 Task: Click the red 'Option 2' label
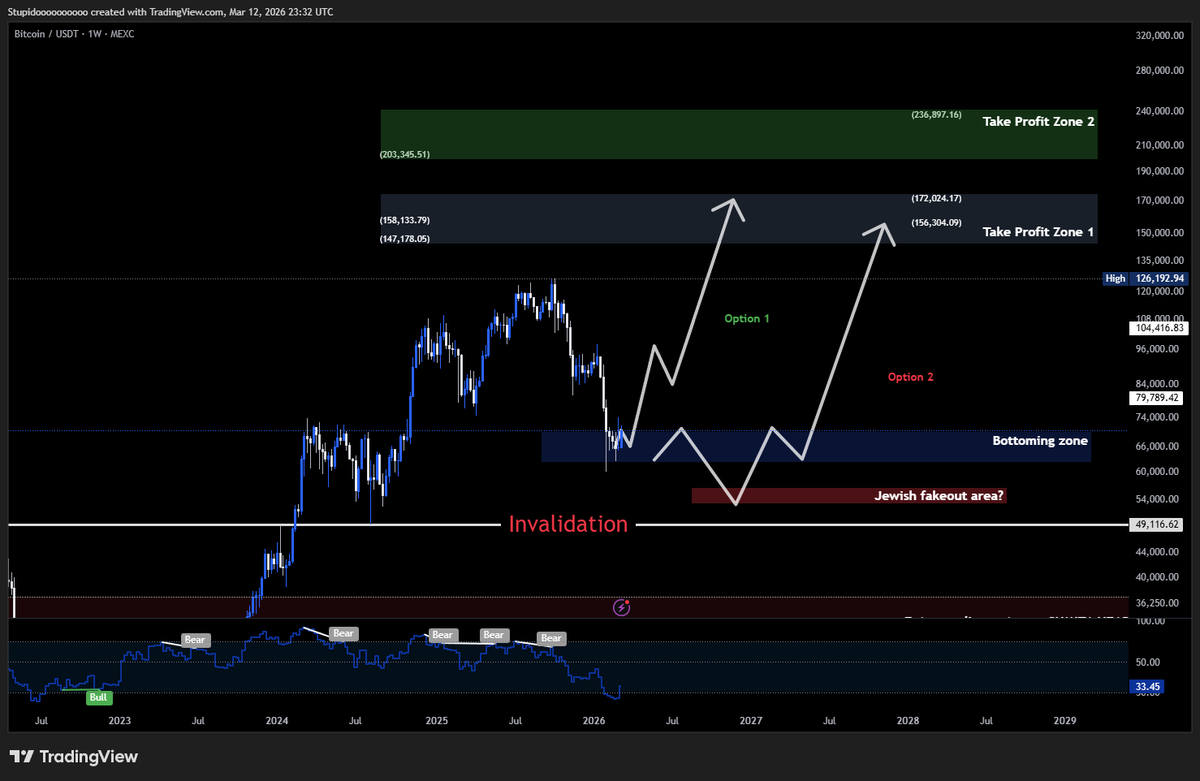tap(911, 377)
